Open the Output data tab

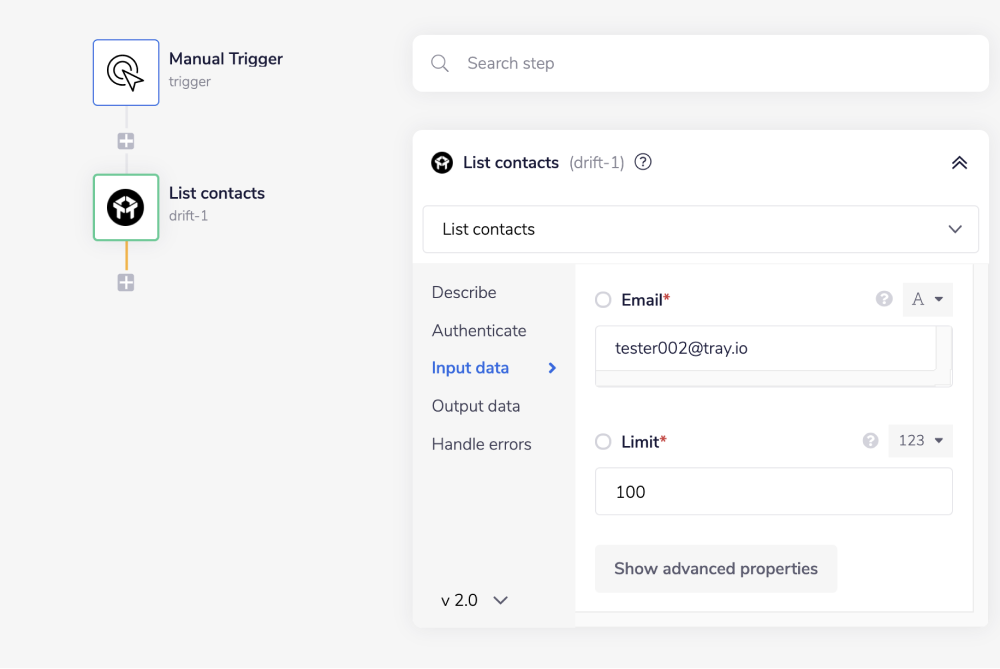[x=476, y=406]
